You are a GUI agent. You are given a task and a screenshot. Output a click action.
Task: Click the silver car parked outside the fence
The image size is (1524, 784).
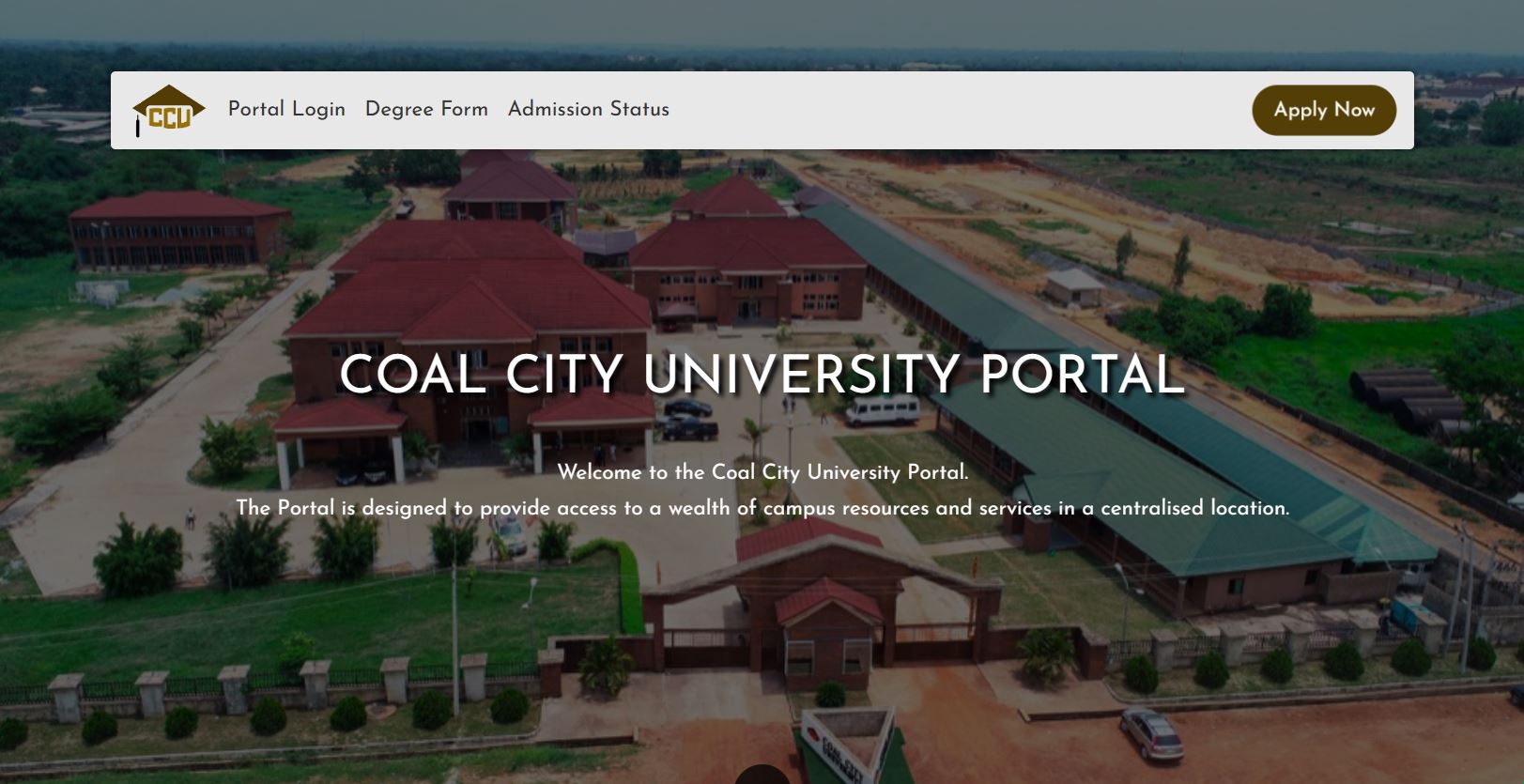tap(1152, 732)
